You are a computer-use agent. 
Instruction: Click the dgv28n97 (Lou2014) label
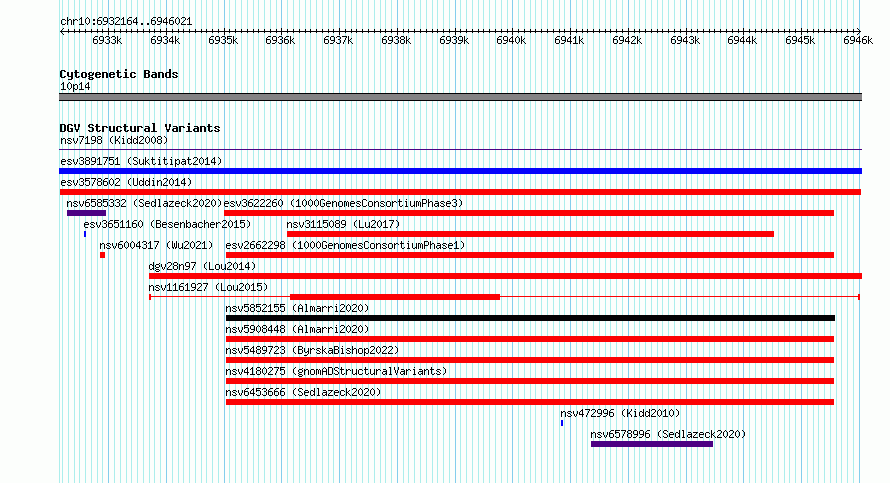pyautogui.click(x=202, y=266)
